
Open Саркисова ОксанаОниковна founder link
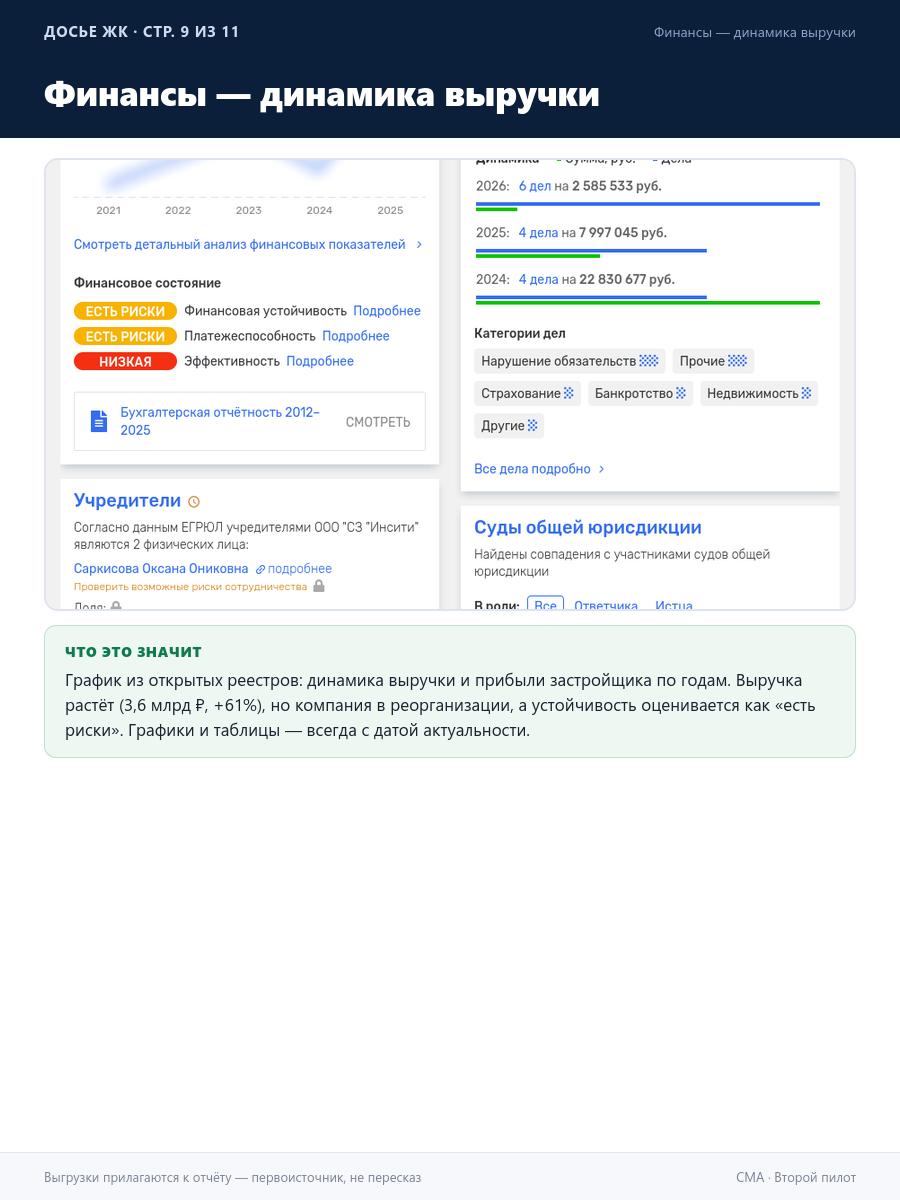point(161,568)
